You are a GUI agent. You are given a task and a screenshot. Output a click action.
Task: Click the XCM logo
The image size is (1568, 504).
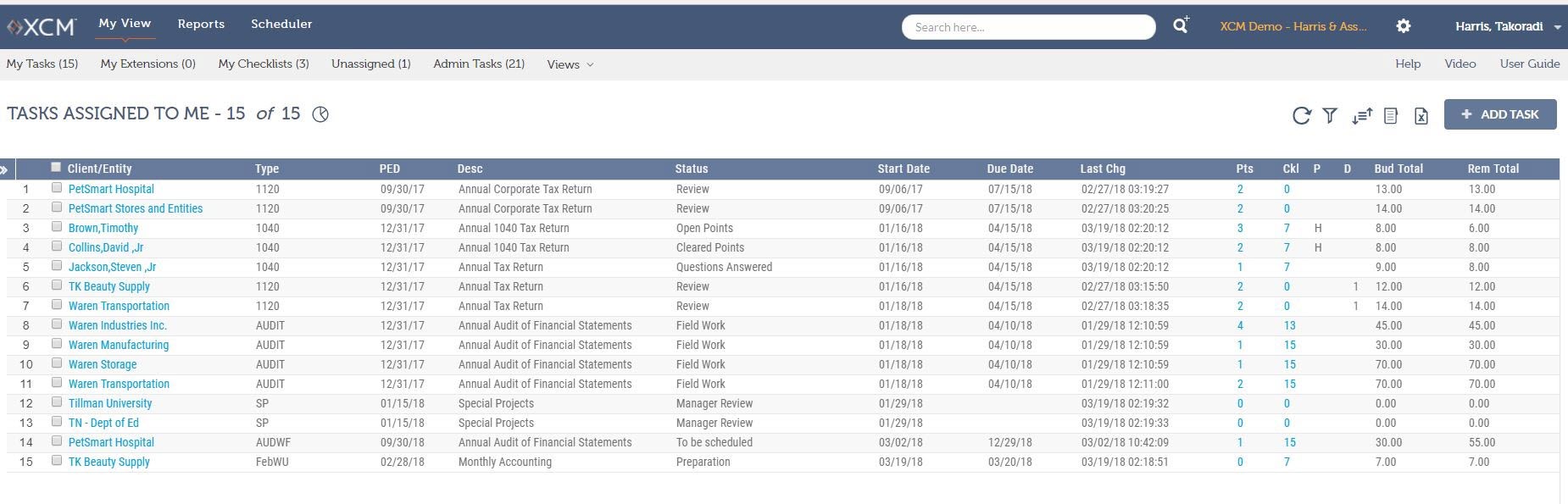pos(42,27)
